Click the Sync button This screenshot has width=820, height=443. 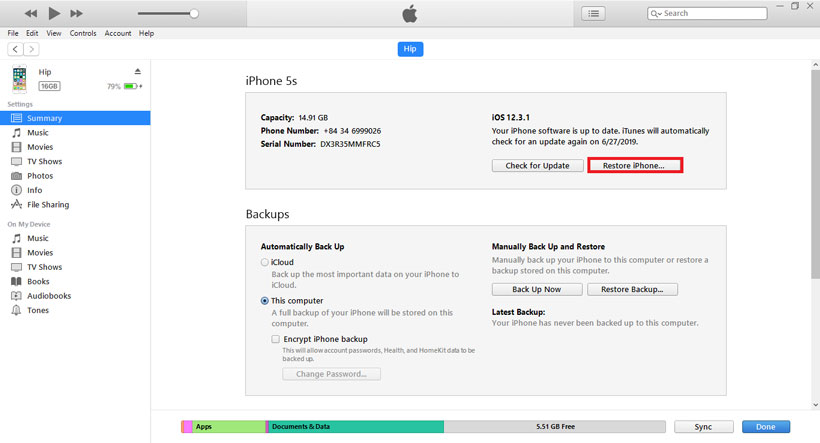point(703,427)
